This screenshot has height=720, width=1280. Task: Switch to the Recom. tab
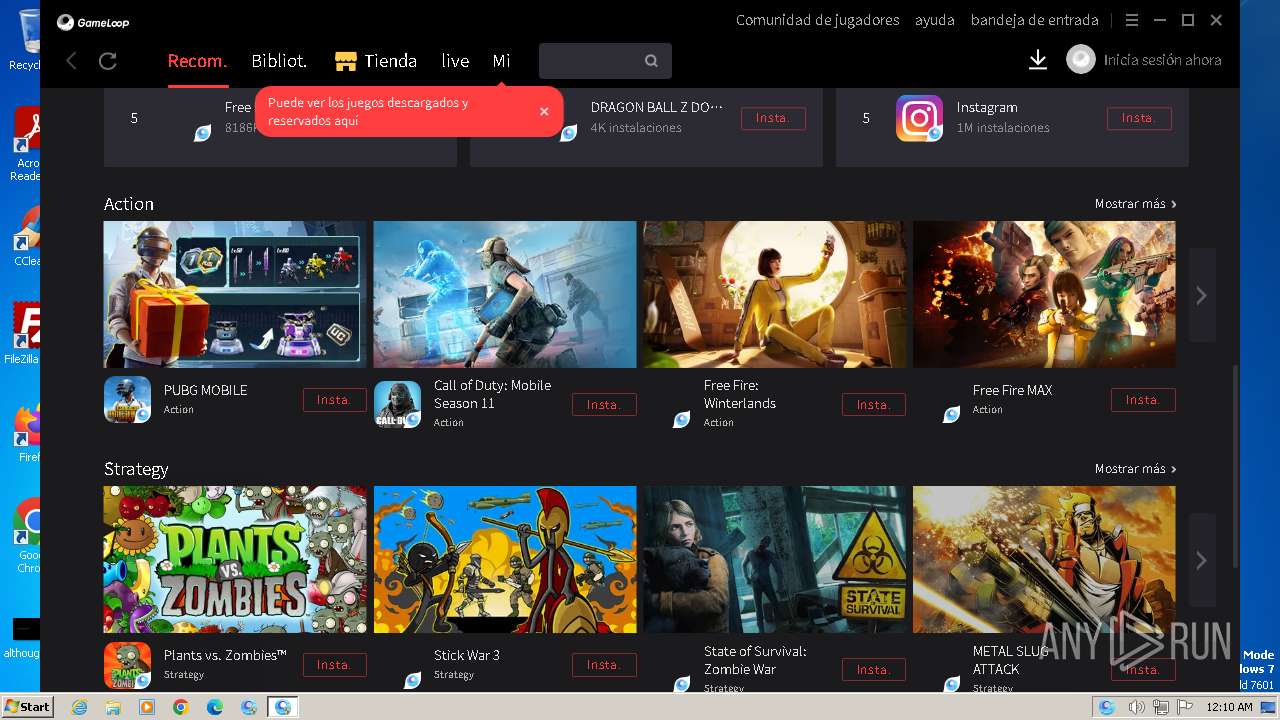click(x=197, y=61)
